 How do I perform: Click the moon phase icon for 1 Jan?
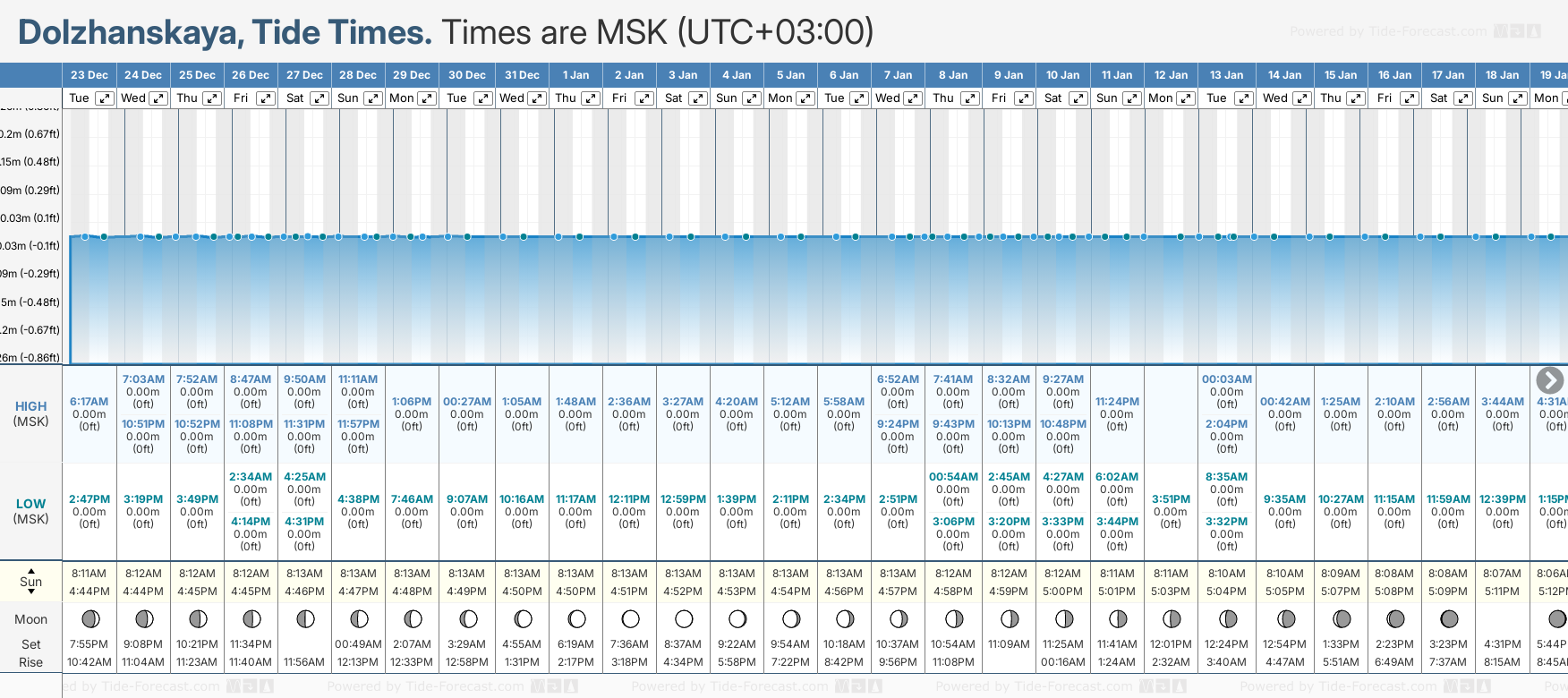[576, 619]
